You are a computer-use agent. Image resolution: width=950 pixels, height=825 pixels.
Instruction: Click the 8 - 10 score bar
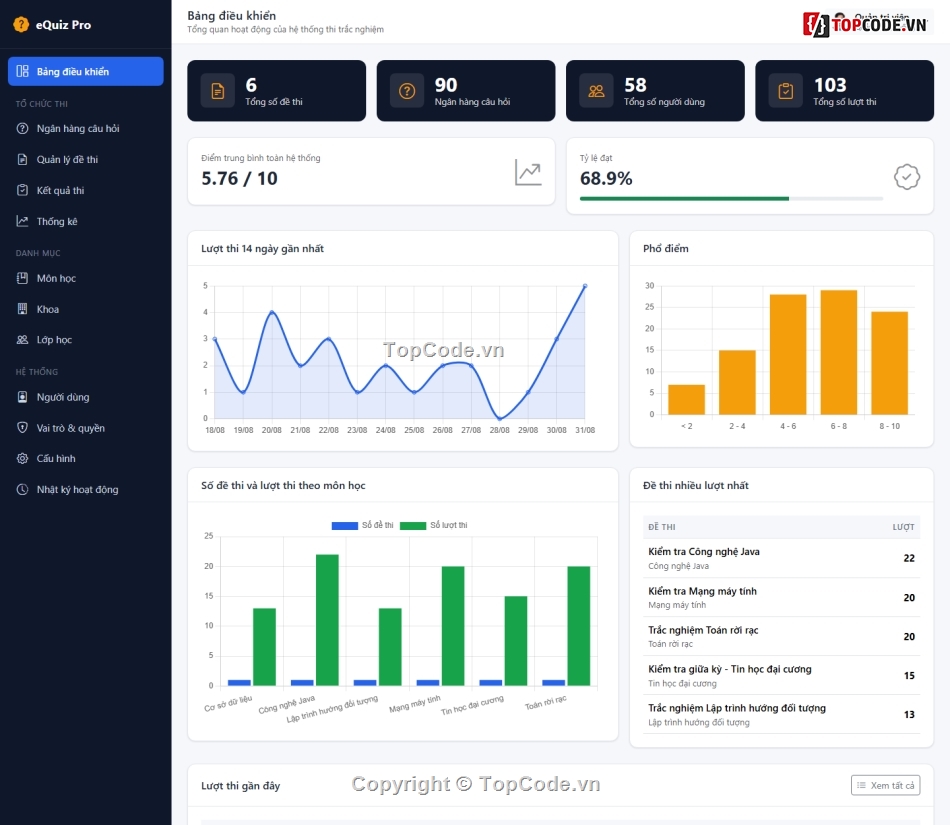pyautogui.click(x=889, y=363)
